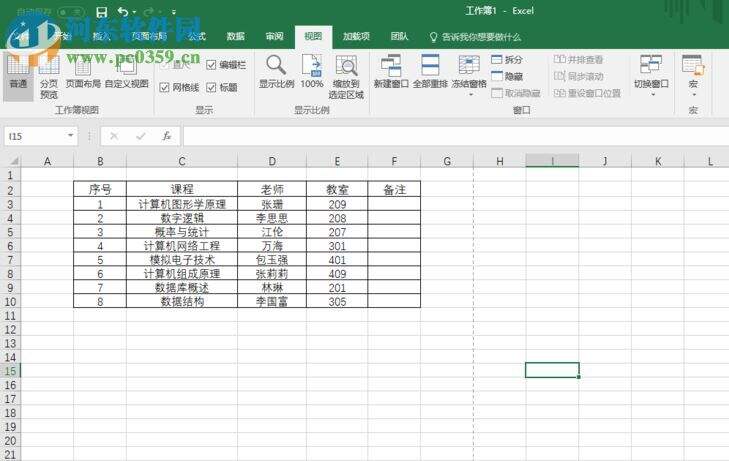The width and height of the screenshot is (729, 461).
Task: Expand the Name Box dropdown arrow
Action: (71, 136)
